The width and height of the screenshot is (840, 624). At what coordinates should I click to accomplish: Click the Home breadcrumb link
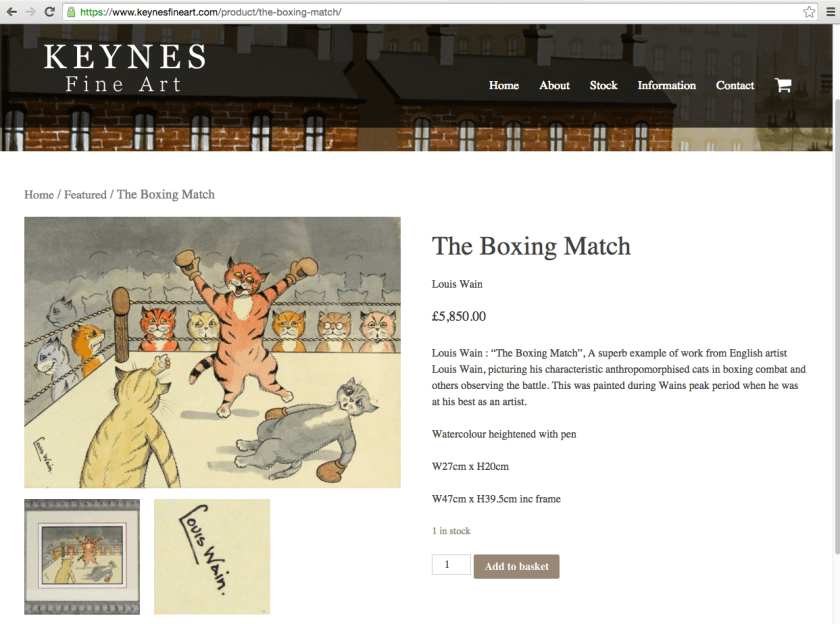[39, 194]
